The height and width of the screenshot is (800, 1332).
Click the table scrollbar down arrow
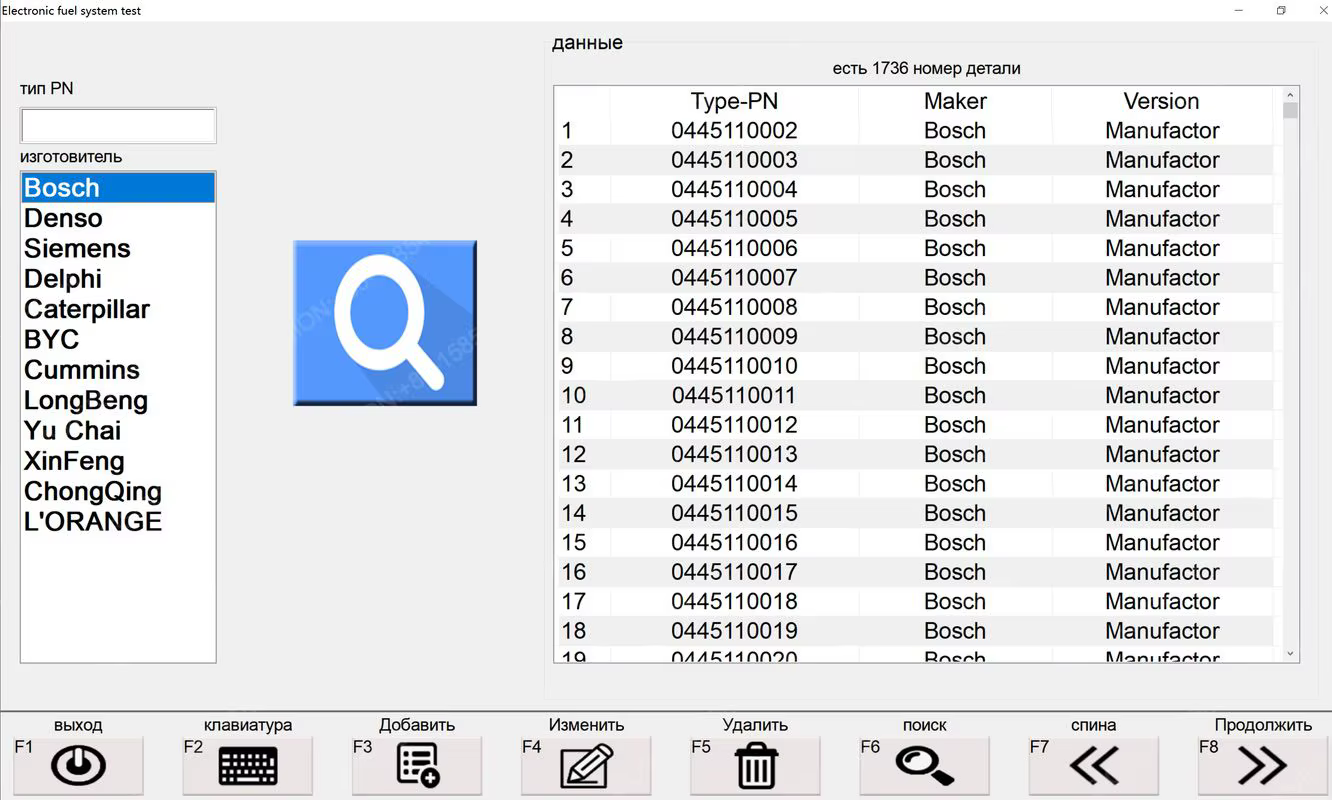point(1290,653)
